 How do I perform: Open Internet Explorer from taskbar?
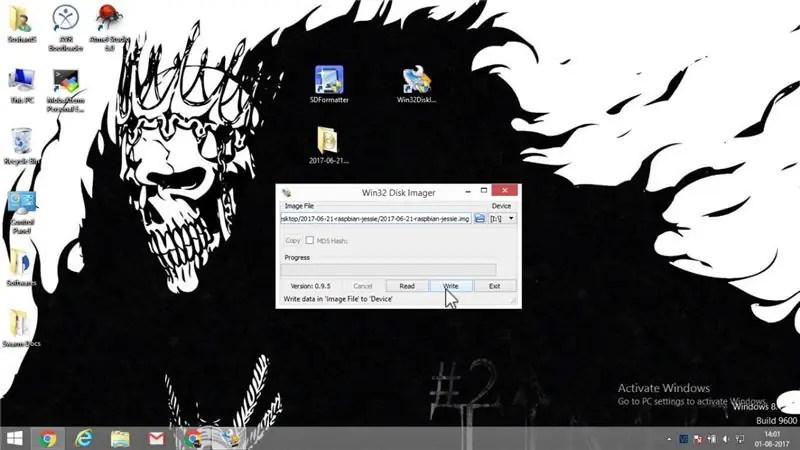pos(84,438)
